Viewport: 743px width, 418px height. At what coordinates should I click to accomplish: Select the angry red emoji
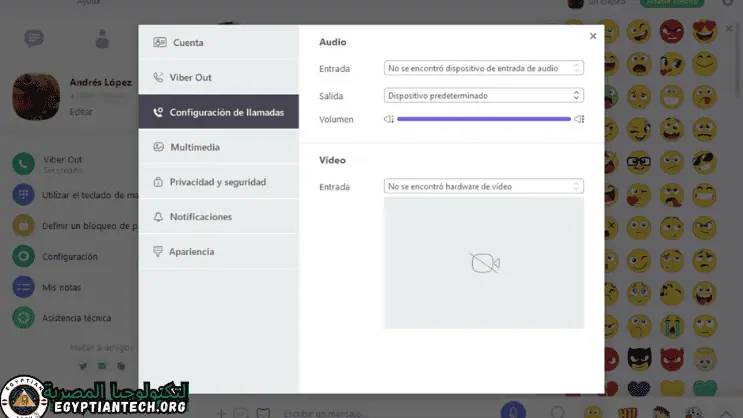click(x=671, y=31)
